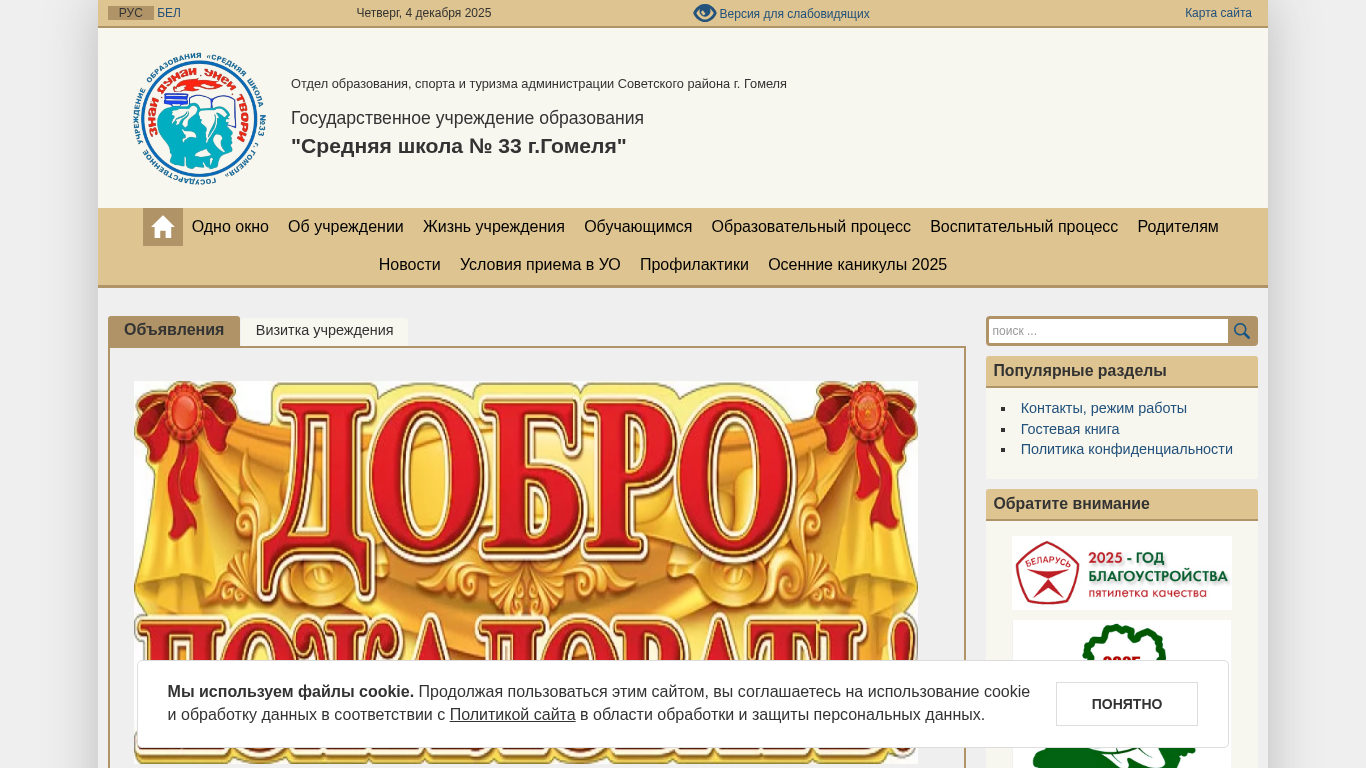Open Осенние каникулы 2025 menu item
Viewport: 1366px width, 768px height.
tap(857, 265)
